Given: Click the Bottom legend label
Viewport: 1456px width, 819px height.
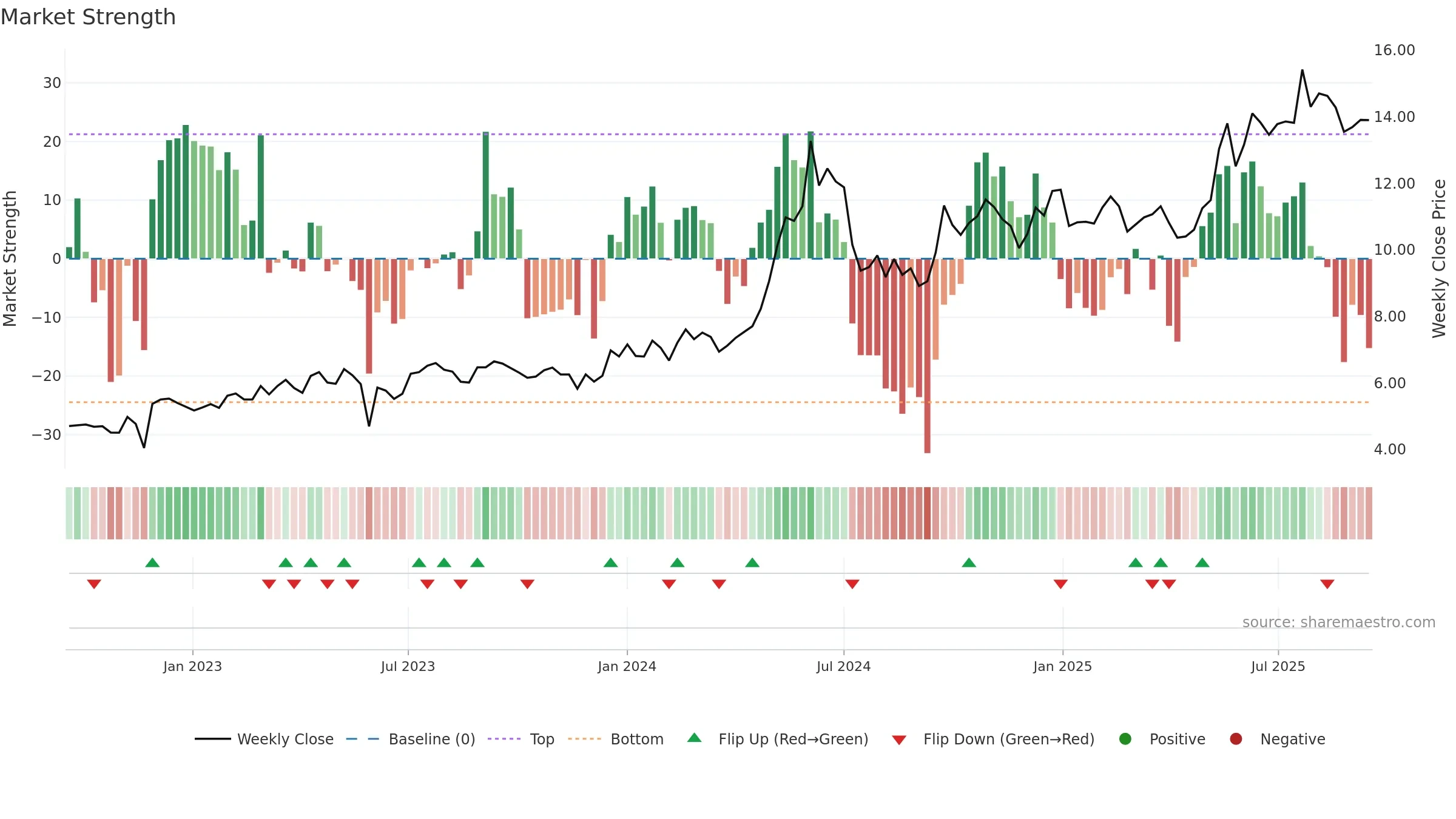Looking at the screenshot, I should point(637,739).
